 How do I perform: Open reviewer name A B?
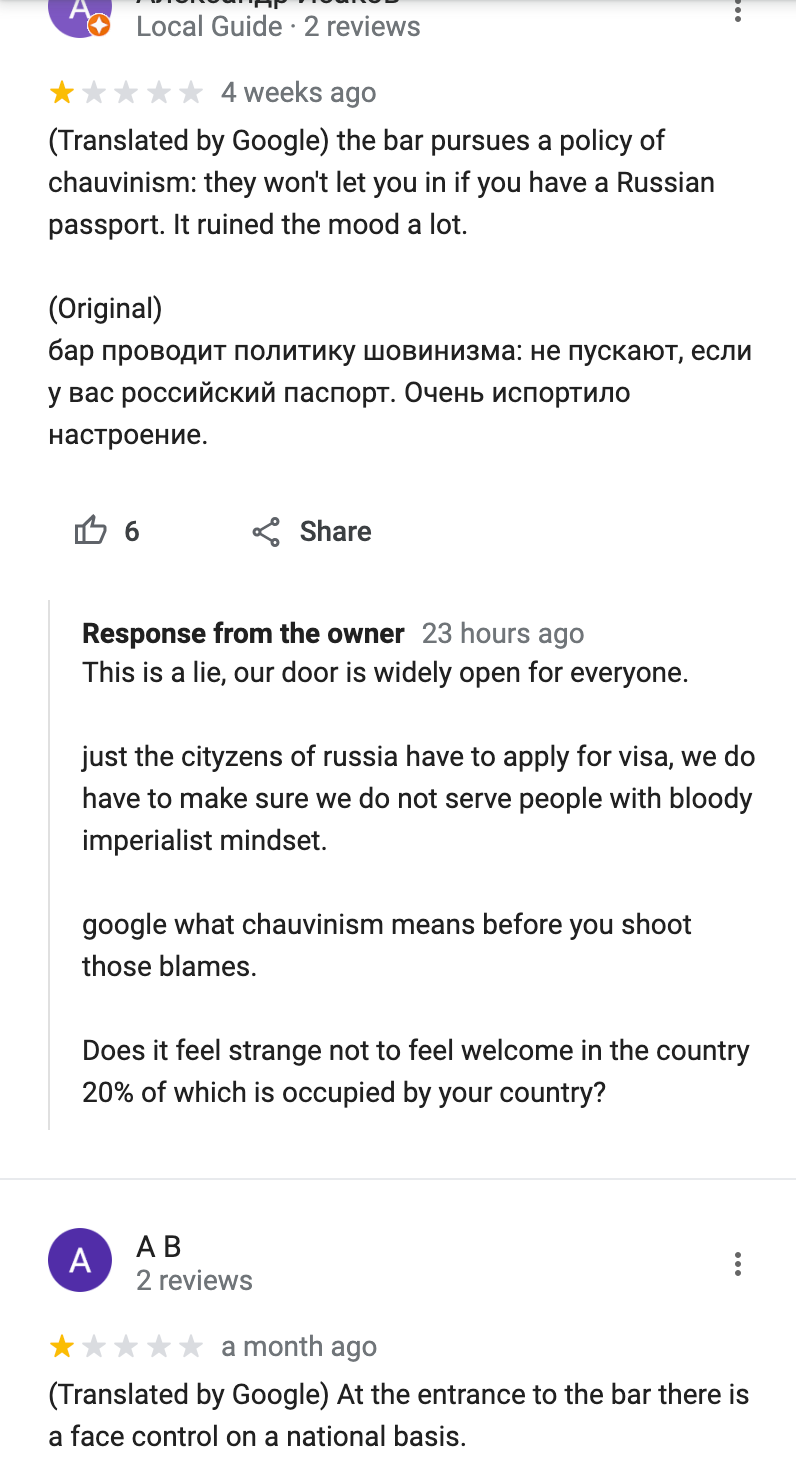[x=158, y=1247]
